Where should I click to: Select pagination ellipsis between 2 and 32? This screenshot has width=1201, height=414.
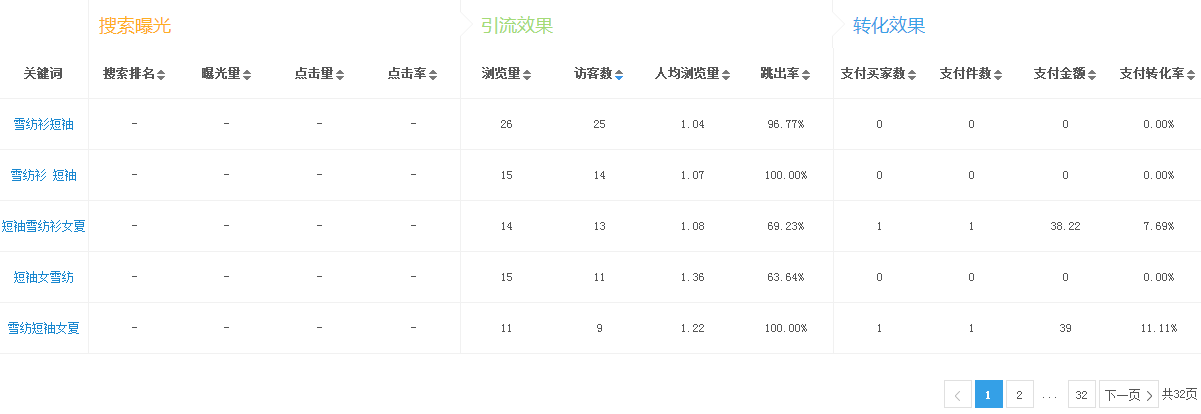pos(1050,396)
